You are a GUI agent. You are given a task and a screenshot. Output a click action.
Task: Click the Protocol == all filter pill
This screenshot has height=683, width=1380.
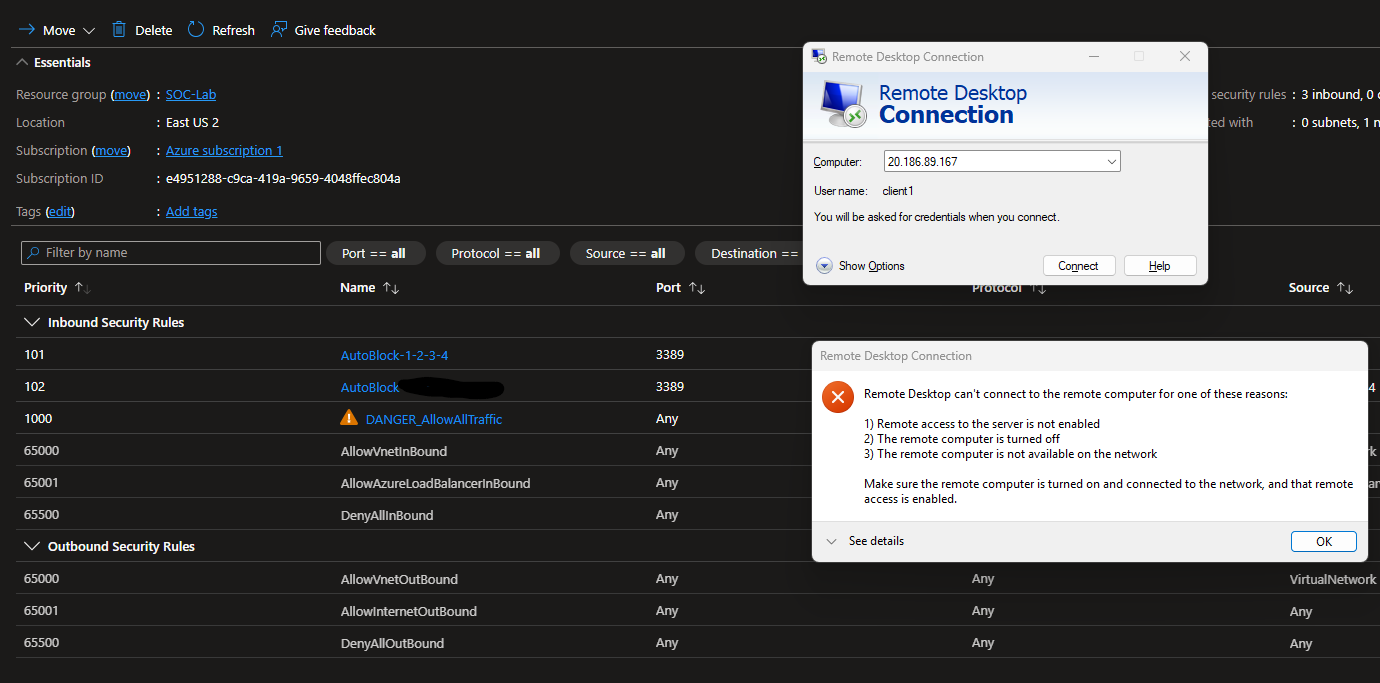pos(495,253)
